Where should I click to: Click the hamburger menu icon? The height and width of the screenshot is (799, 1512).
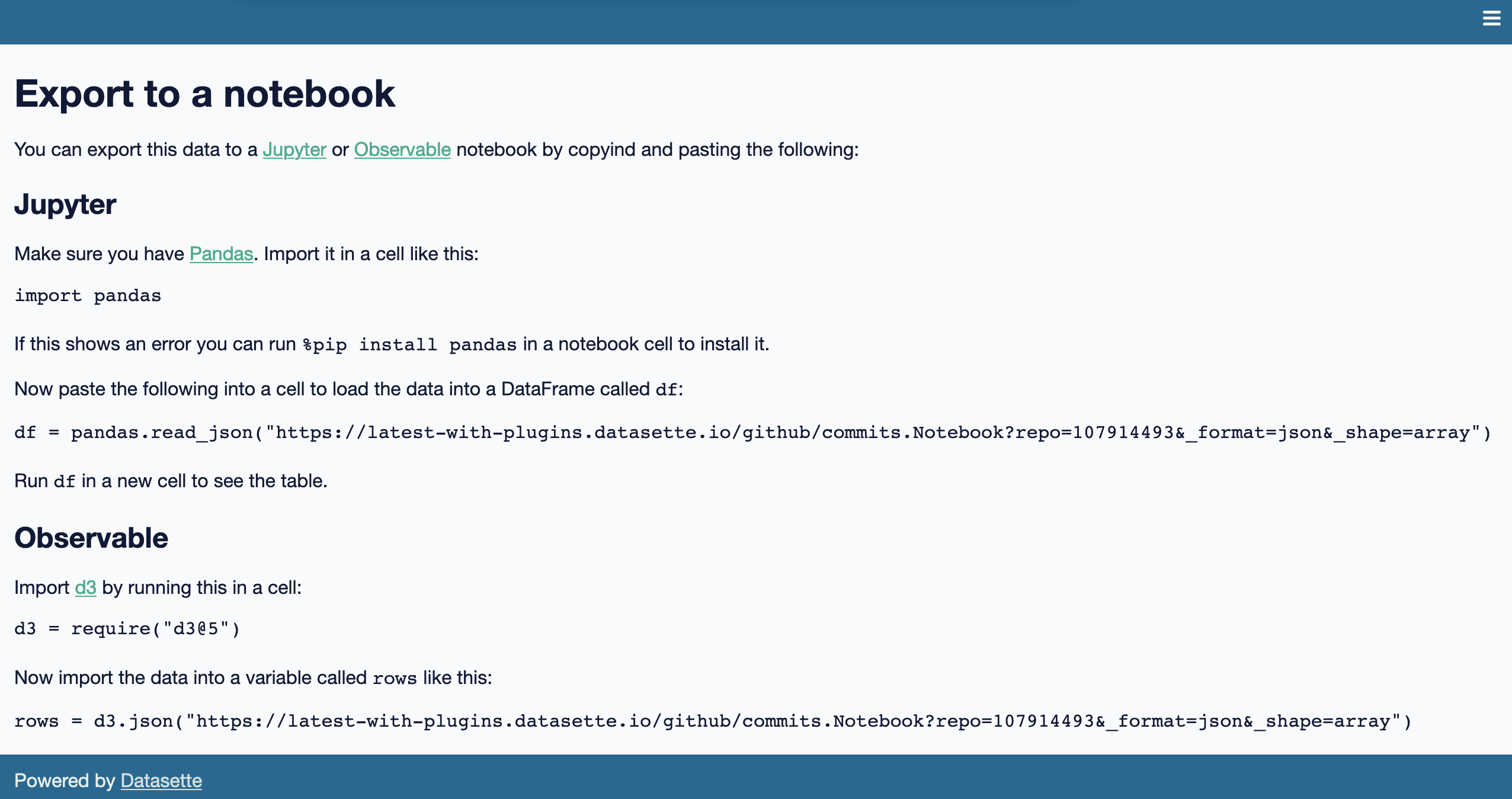pos(1492,18)
